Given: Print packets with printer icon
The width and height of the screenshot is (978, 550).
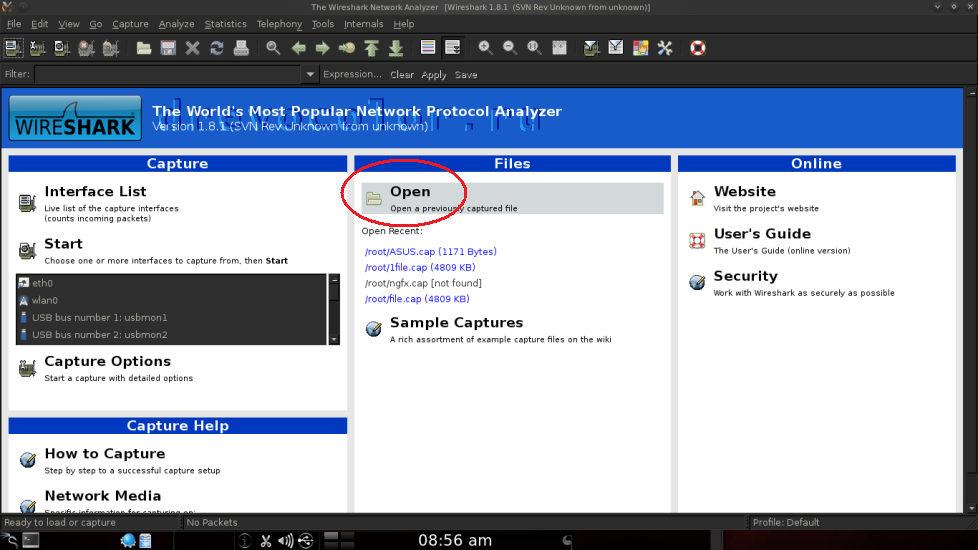Looking at the screenshot, I should pos(241,48).
